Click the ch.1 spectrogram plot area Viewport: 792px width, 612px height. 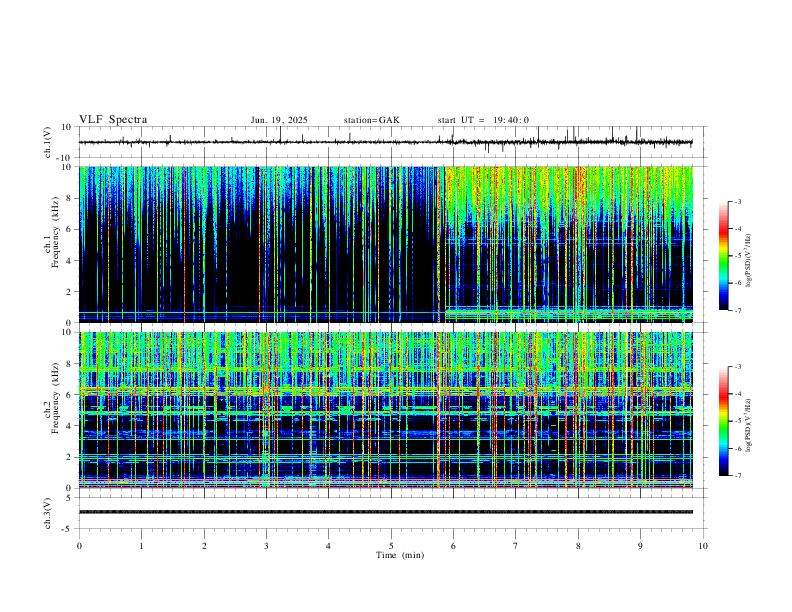coord(385,244)
